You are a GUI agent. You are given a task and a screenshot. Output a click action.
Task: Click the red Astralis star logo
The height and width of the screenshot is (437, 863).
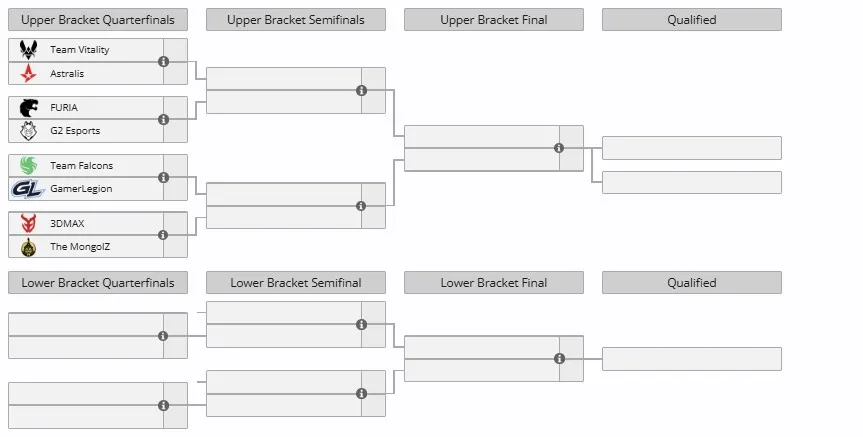28,73
